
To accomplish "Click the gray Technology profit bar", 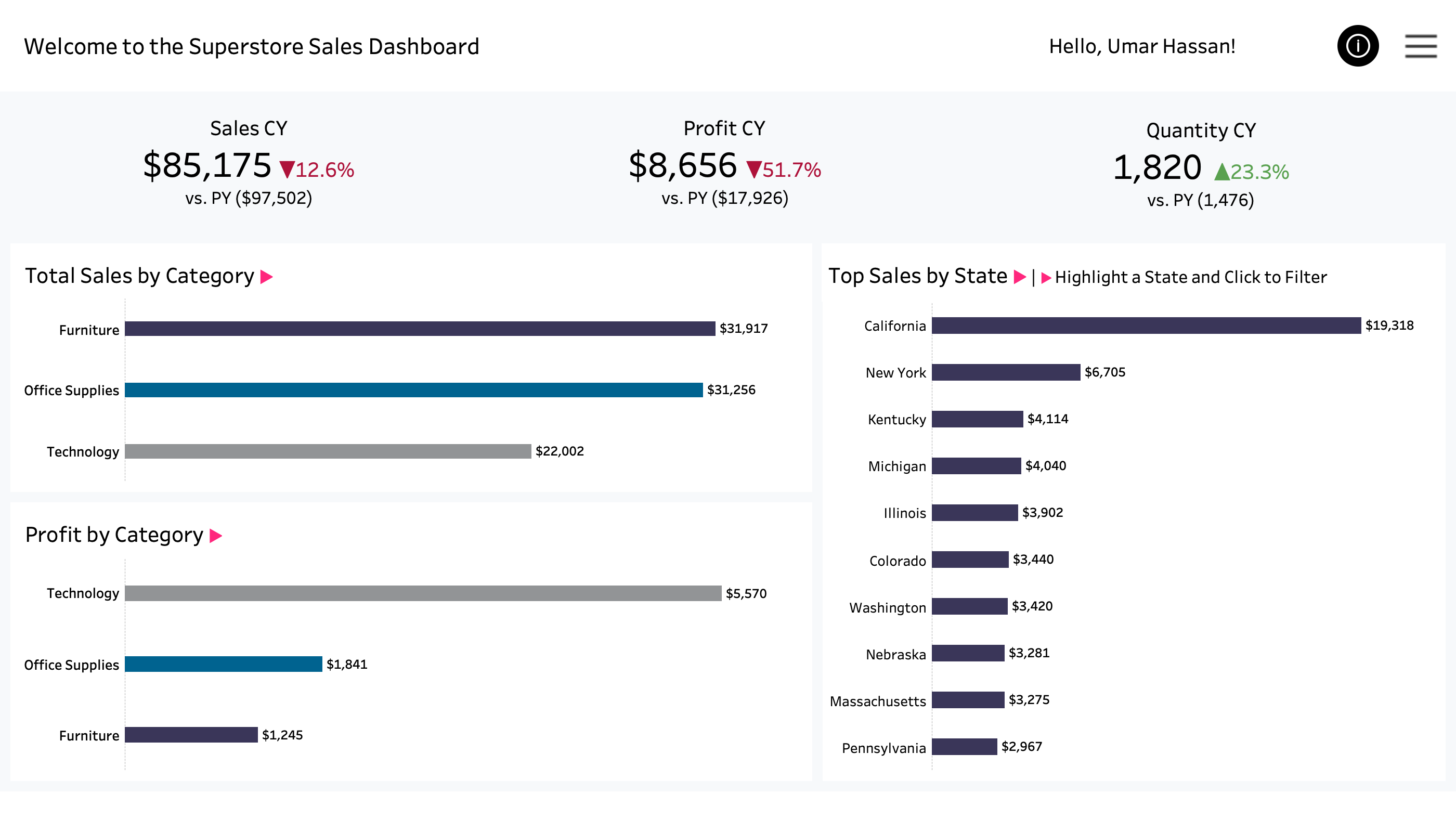I will tap(423, 593).
